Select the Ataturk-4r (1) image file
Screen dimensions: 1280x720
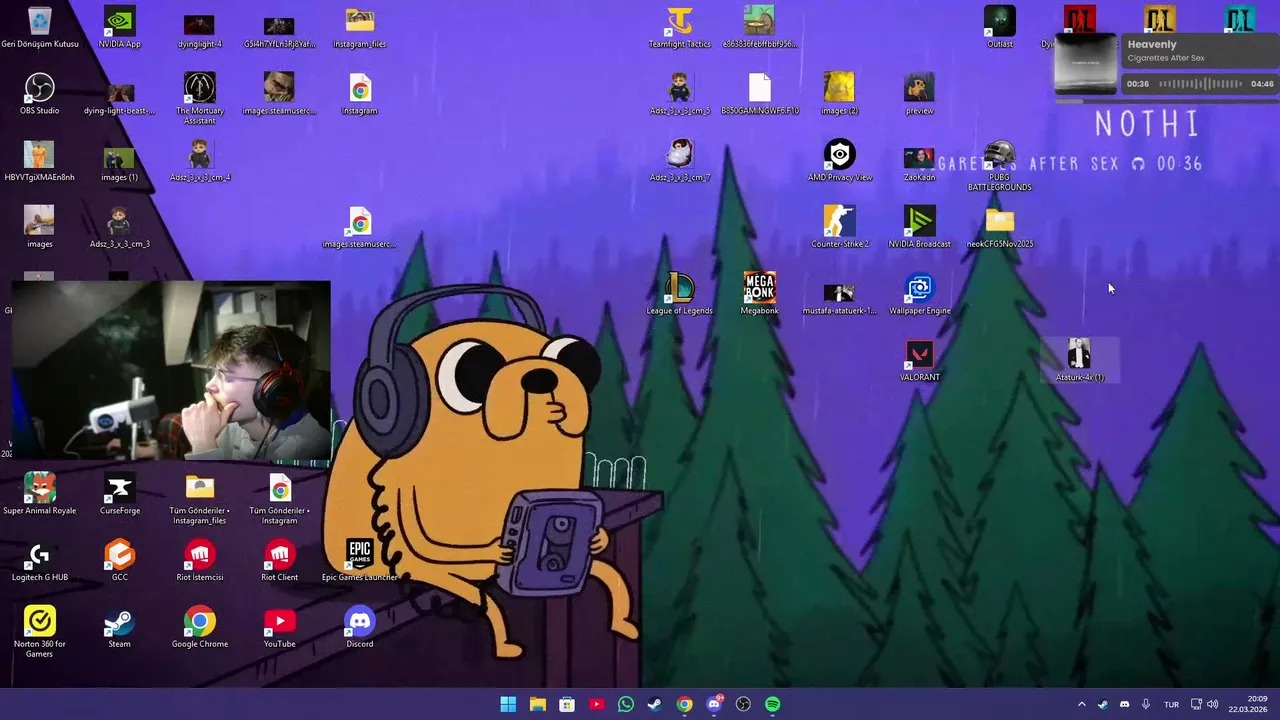tap(1079, 361)
